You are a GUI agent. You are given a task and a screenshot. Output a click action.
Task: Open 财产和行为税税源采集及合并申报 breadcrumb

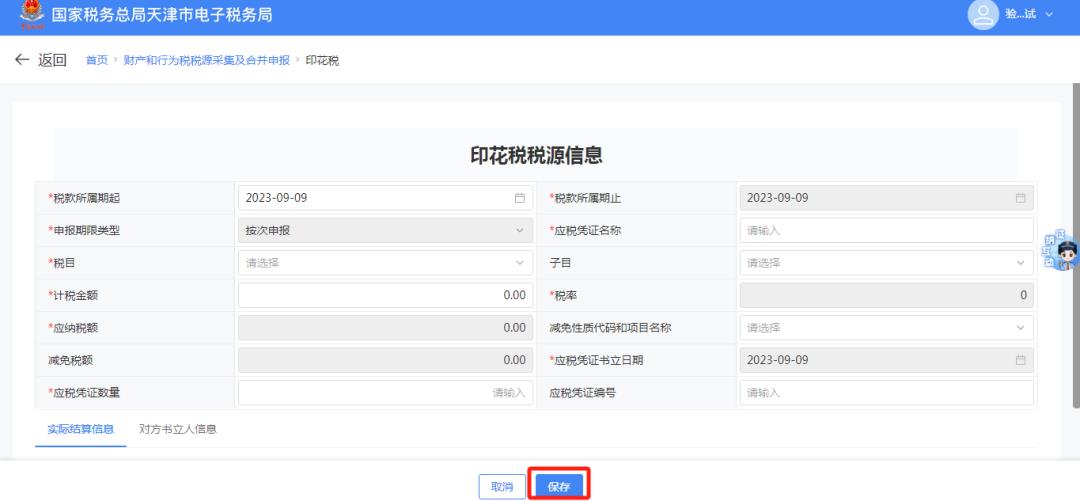(x=206, y=61)
